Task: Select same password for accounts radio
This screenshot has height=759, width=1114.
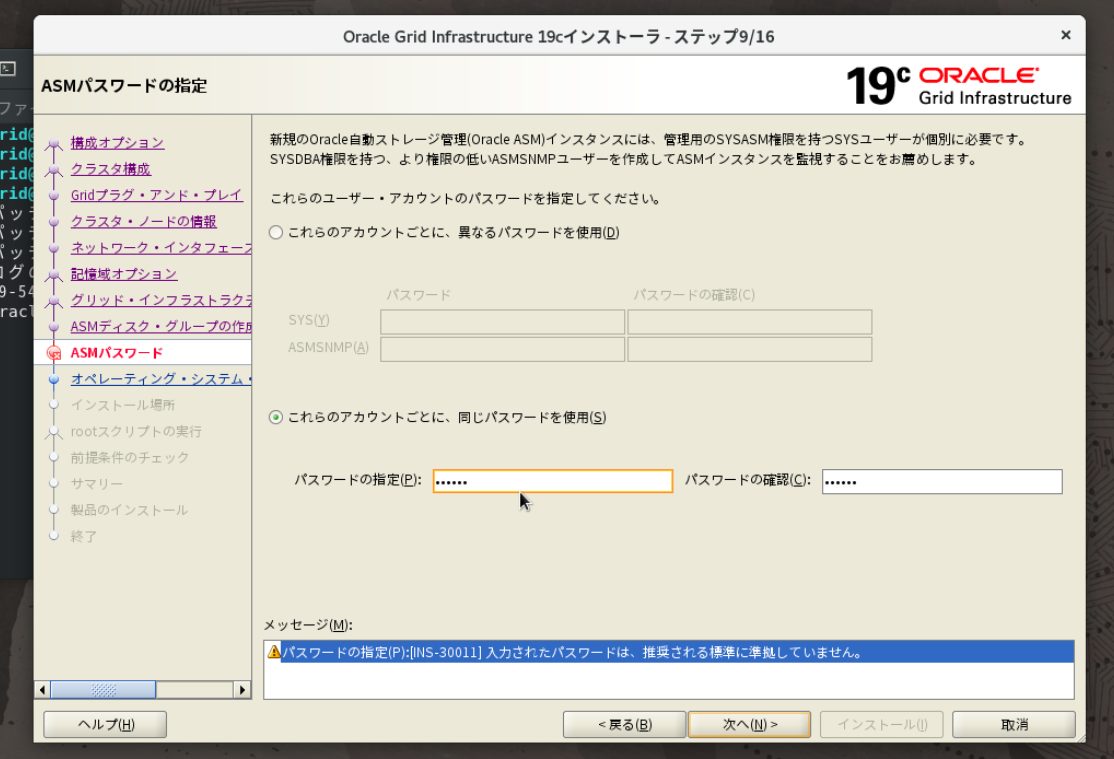Action: click(x=276, y=417)
